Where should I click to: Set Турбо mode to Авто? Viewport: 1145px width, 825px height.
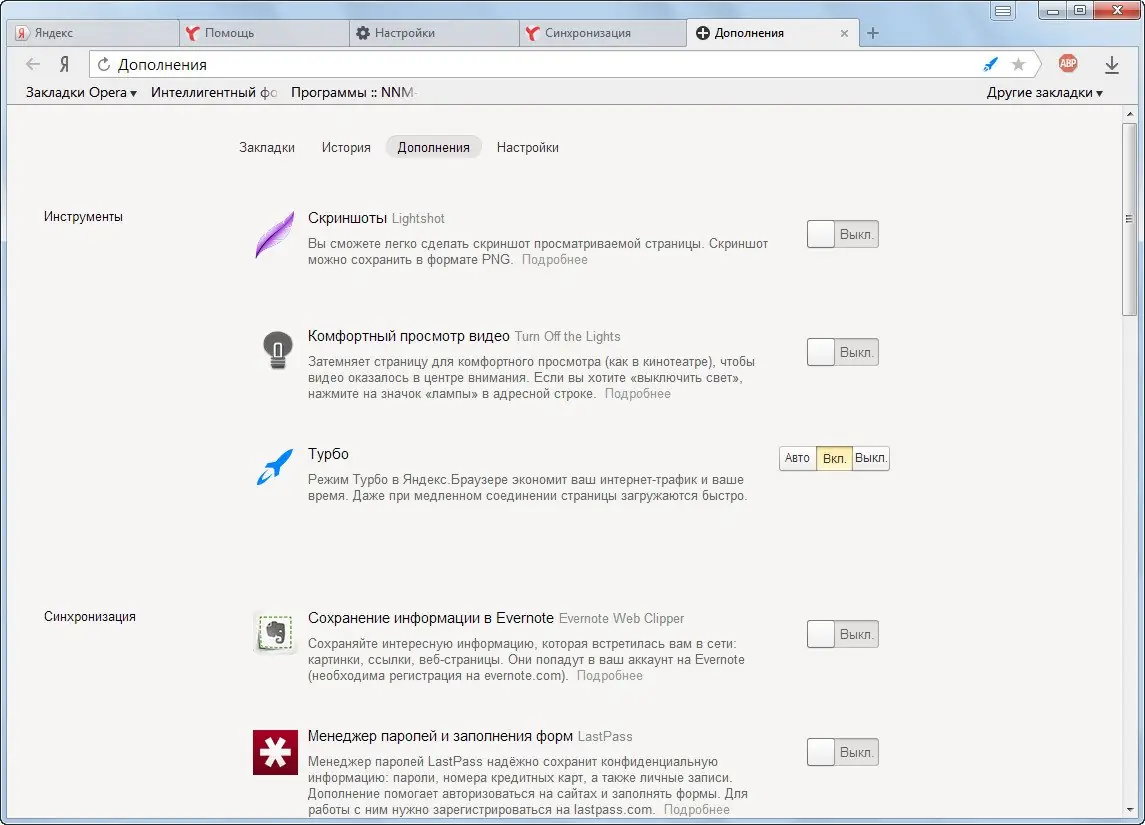[797, 458]
